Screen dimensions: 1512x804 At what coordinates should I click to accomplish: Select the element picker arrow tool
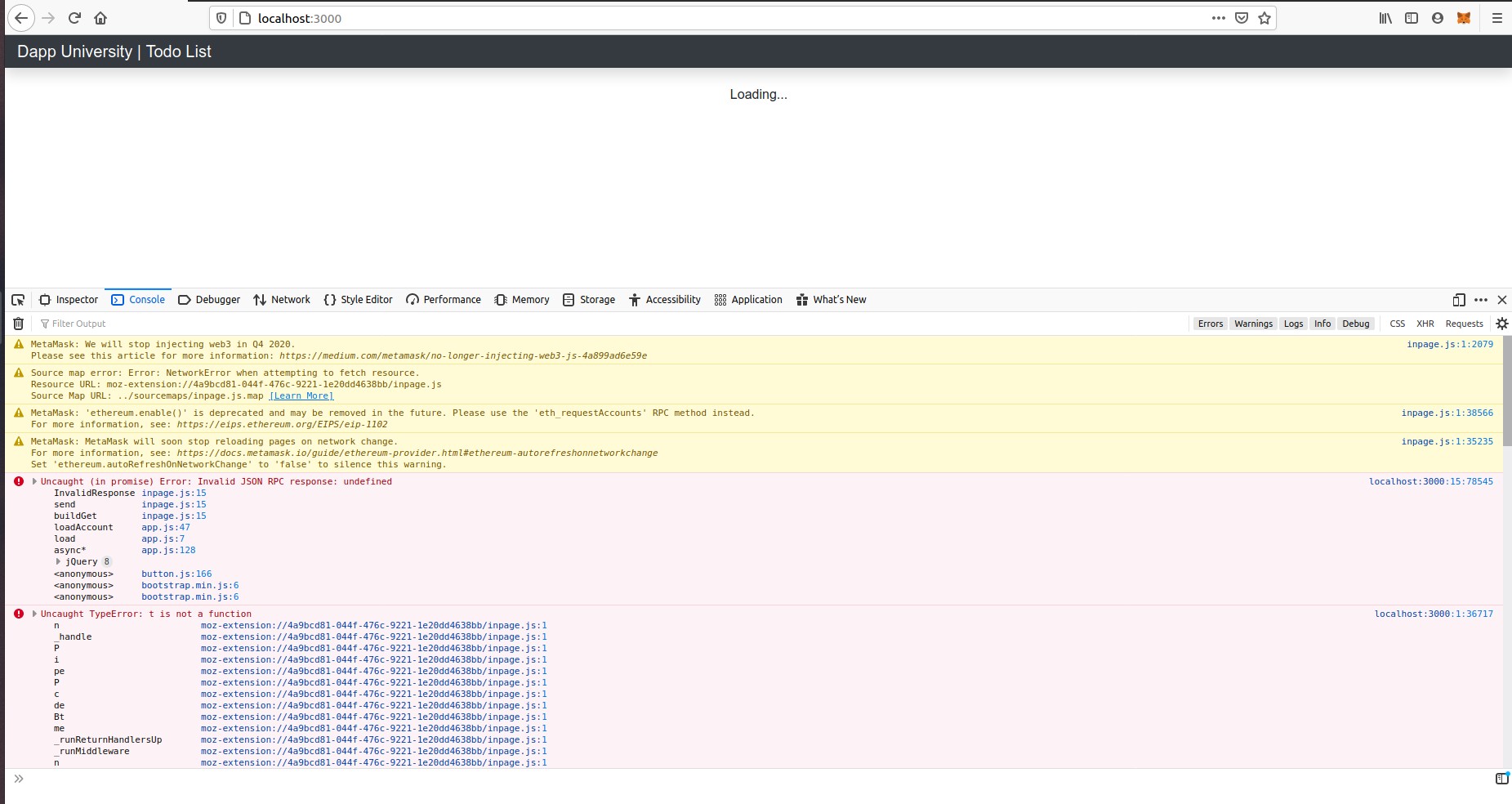pos(17,300)
